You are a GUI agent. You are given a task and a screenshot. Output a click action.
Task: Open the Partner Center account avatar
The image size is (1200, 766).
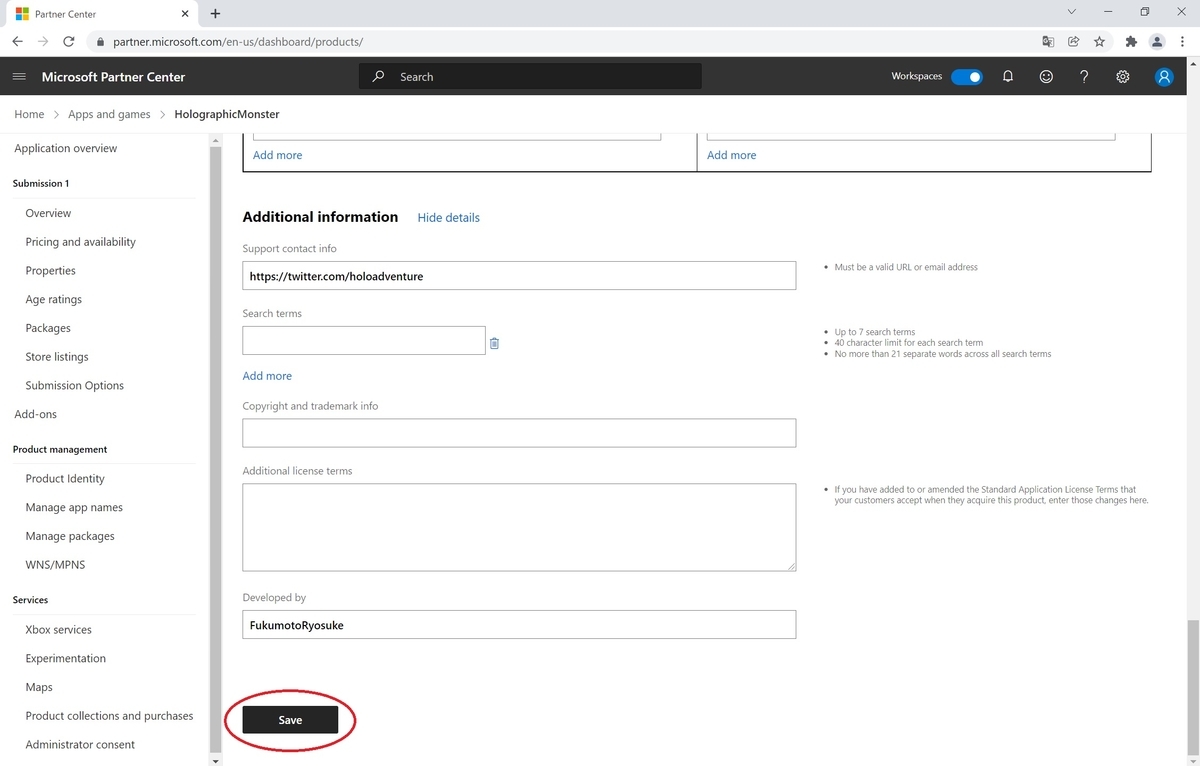coord(1164,77)
